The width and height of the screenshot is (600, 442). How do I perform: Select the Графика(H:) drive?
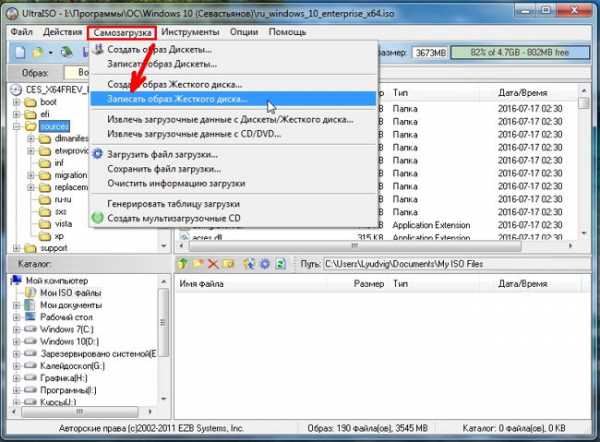click(x=64, y=378)
